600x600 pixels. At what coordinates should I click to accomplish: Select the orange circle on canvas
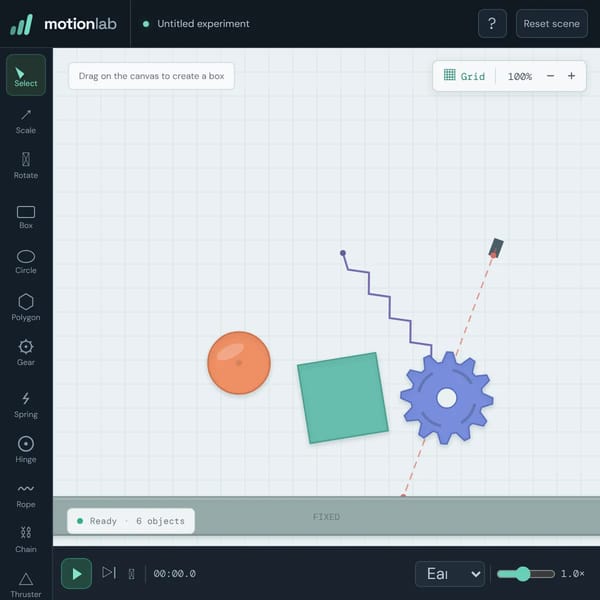239,362
